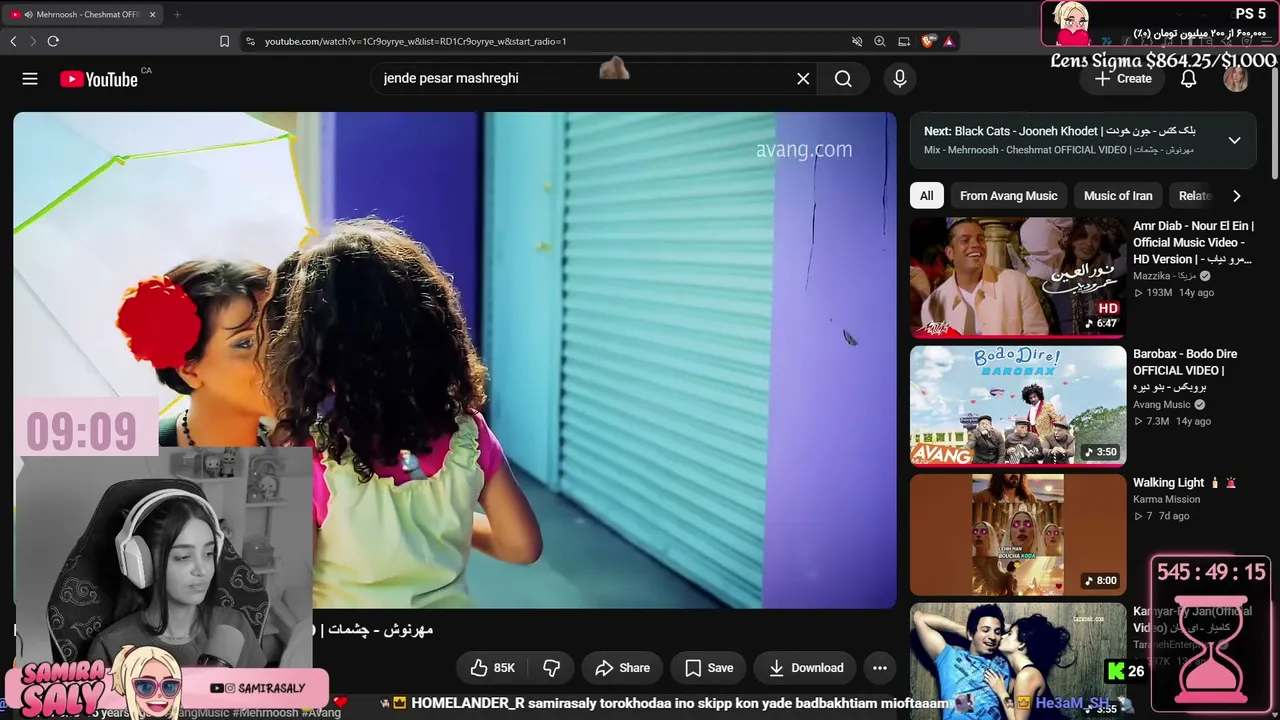1280x720 pixels.
Task: Go back with the browser back arrow
Action: 13,41
